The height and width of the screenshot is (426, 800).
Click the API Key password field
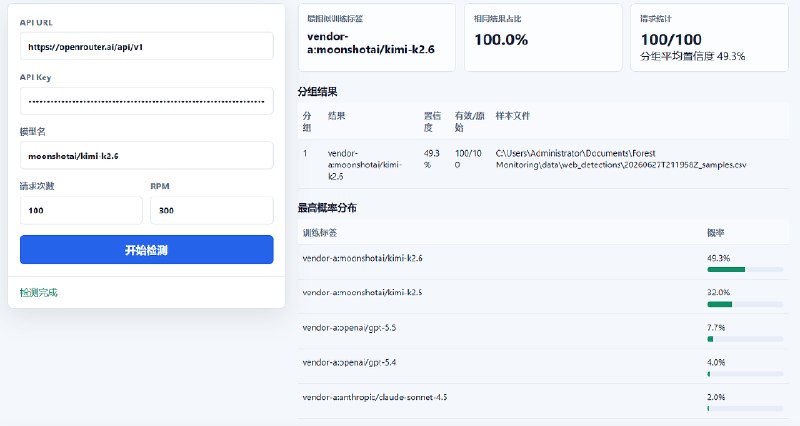point(146,101)
